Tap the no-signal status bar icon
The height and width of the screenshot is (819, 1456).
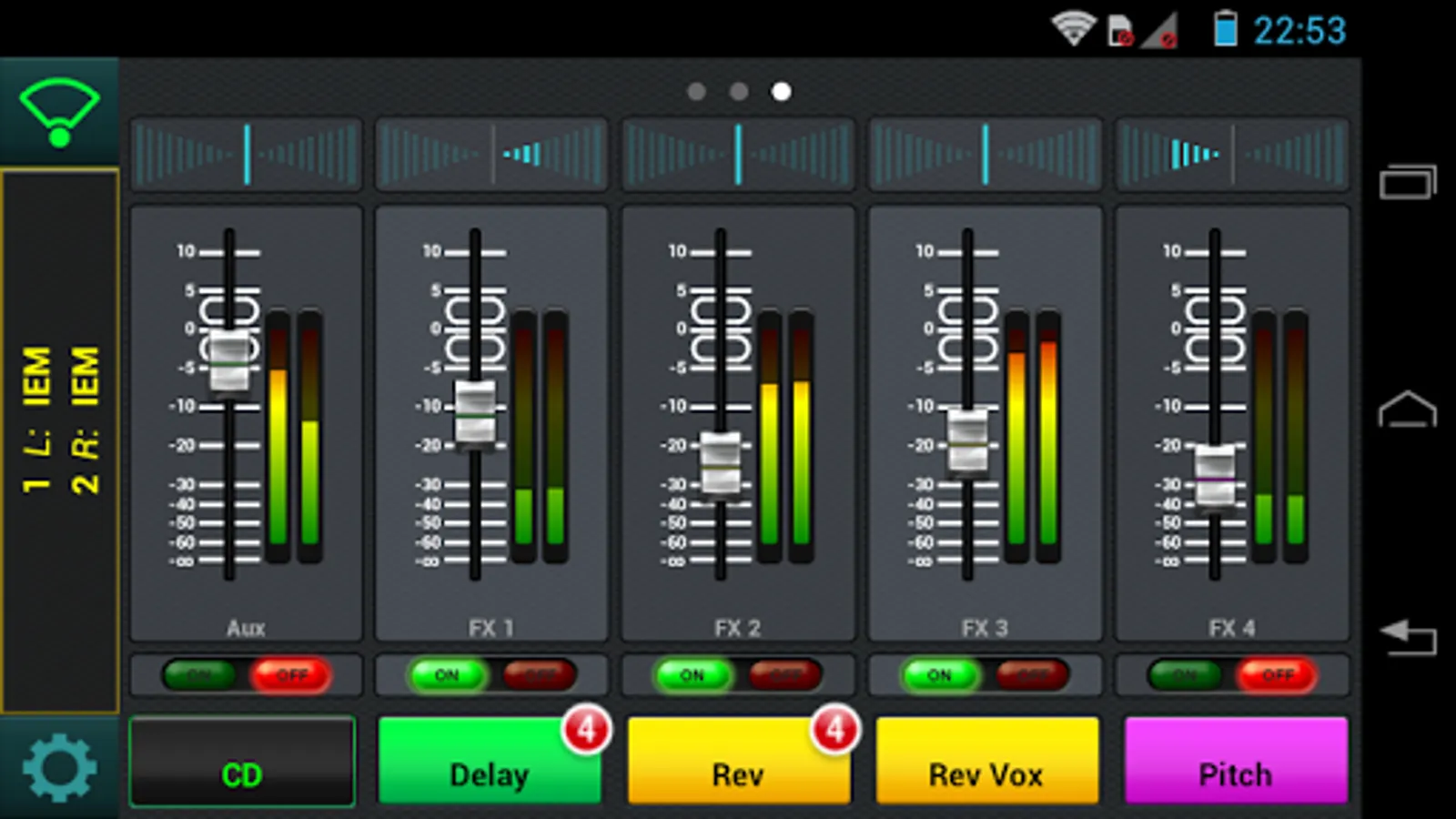pos(1160,30)
